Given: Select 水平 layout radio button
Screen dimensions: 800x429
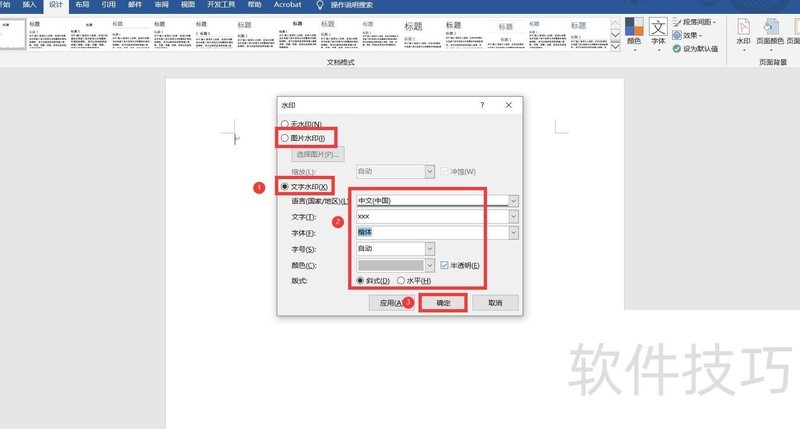Looking at the screenshot, I should click(x=401, y=281).
